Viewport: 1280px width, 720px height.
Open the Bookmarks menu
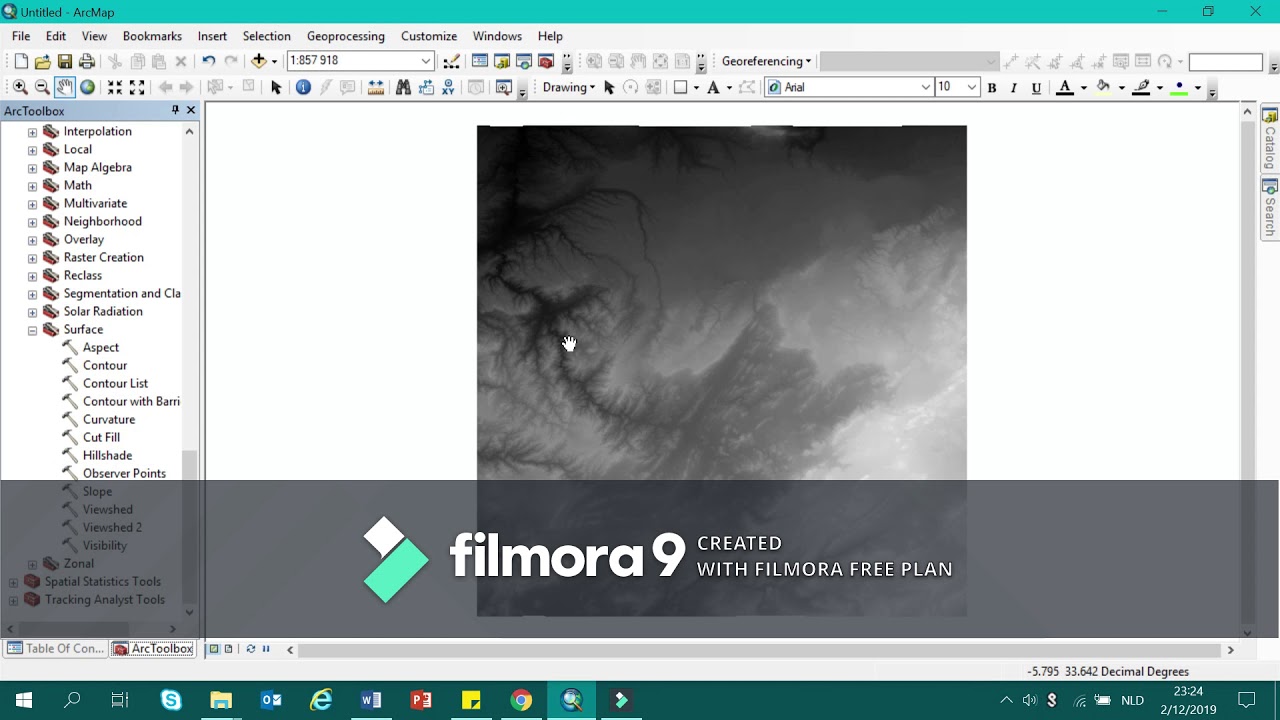pyautogui.click(x=152, y=36)
